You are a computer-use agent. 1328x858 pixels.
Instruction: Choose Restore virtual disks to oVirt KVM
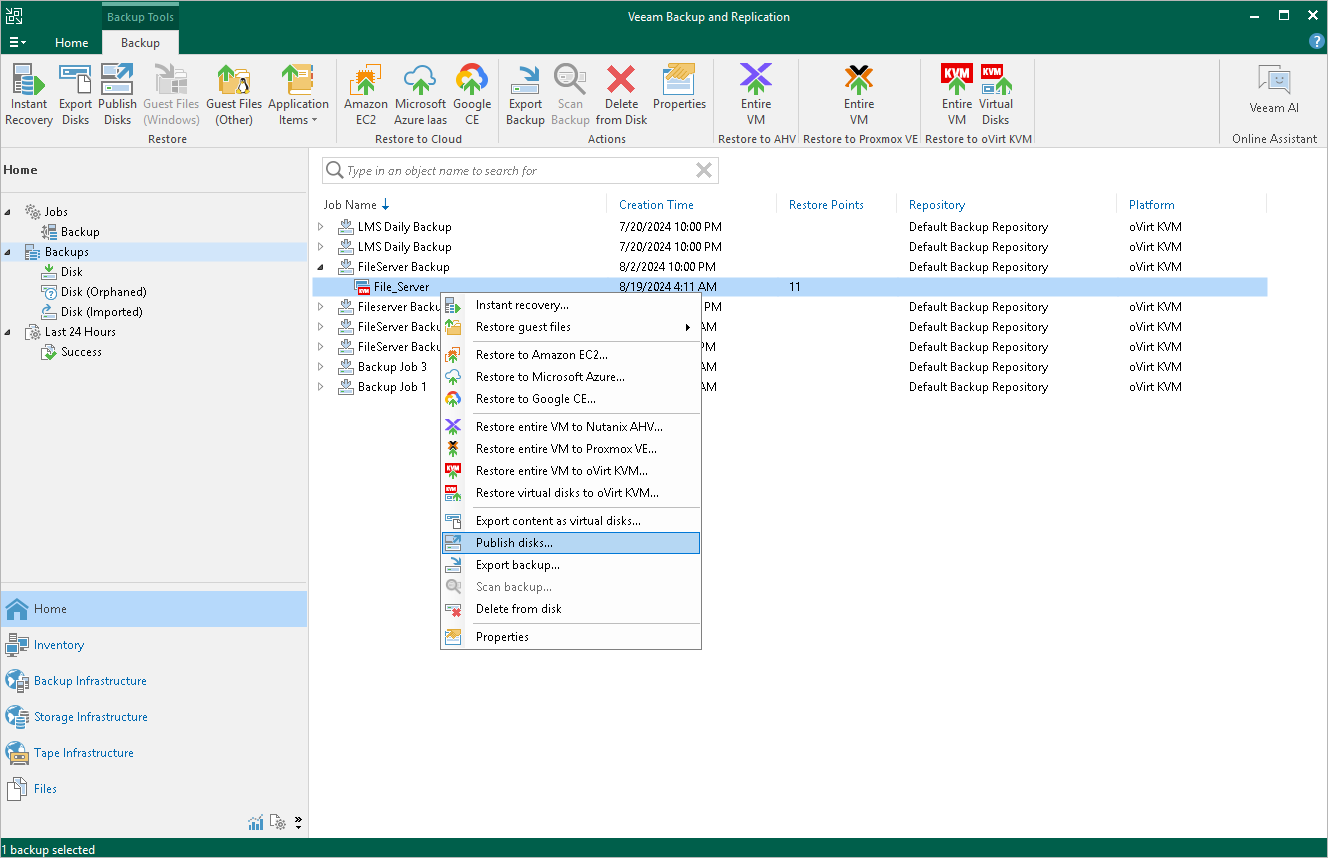[x=571, y=493]
